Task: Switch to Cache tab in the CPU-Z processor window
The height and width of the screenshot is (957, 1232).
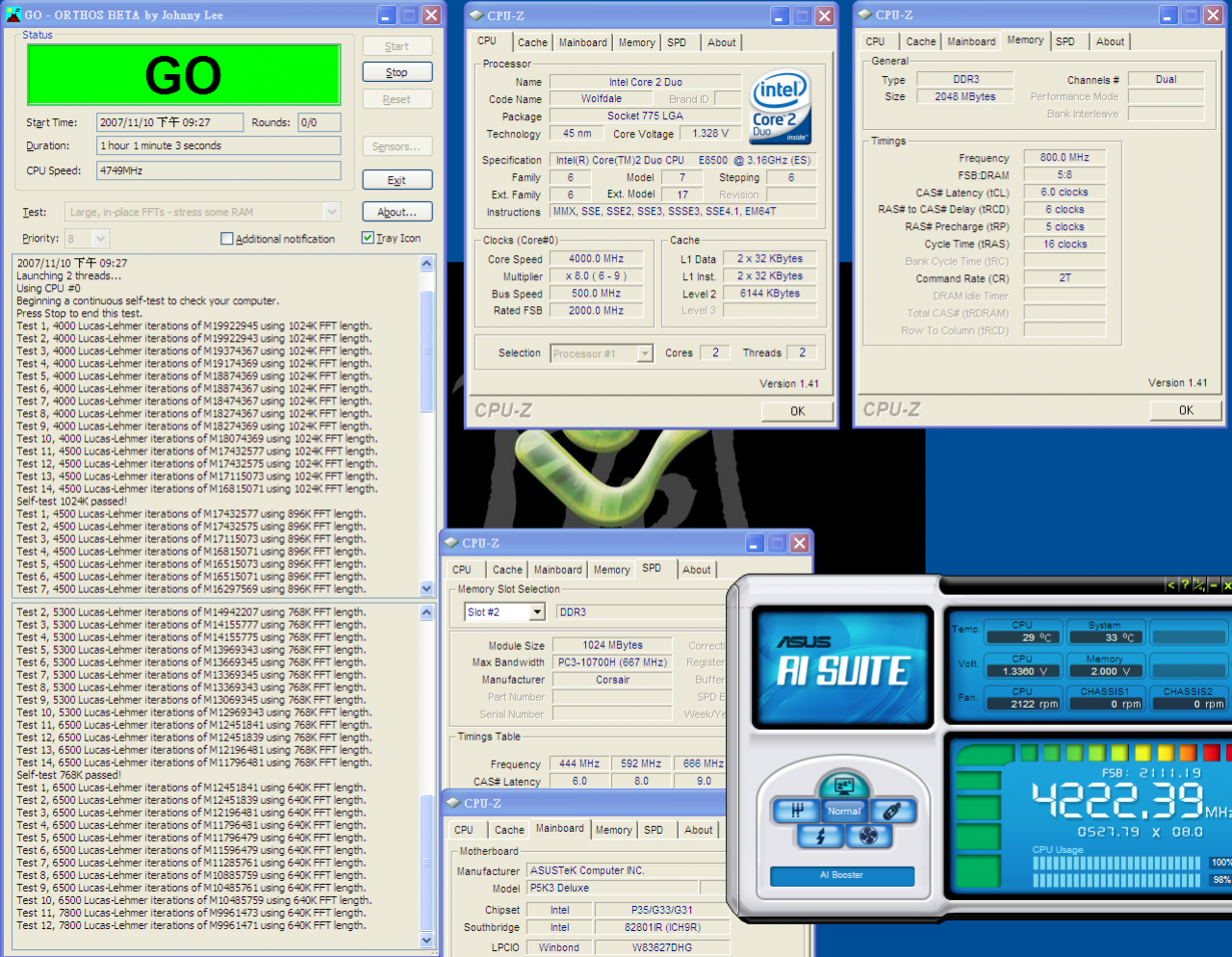Action: click(x=532, y=42)
